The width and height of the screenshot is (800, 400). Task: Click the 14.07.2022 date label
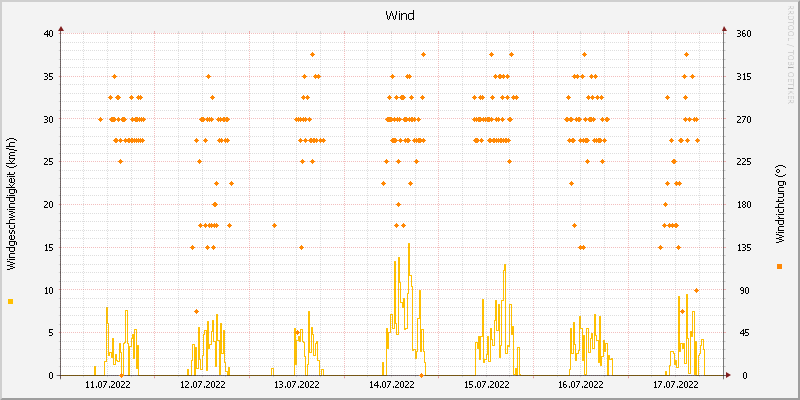point(392,385)
